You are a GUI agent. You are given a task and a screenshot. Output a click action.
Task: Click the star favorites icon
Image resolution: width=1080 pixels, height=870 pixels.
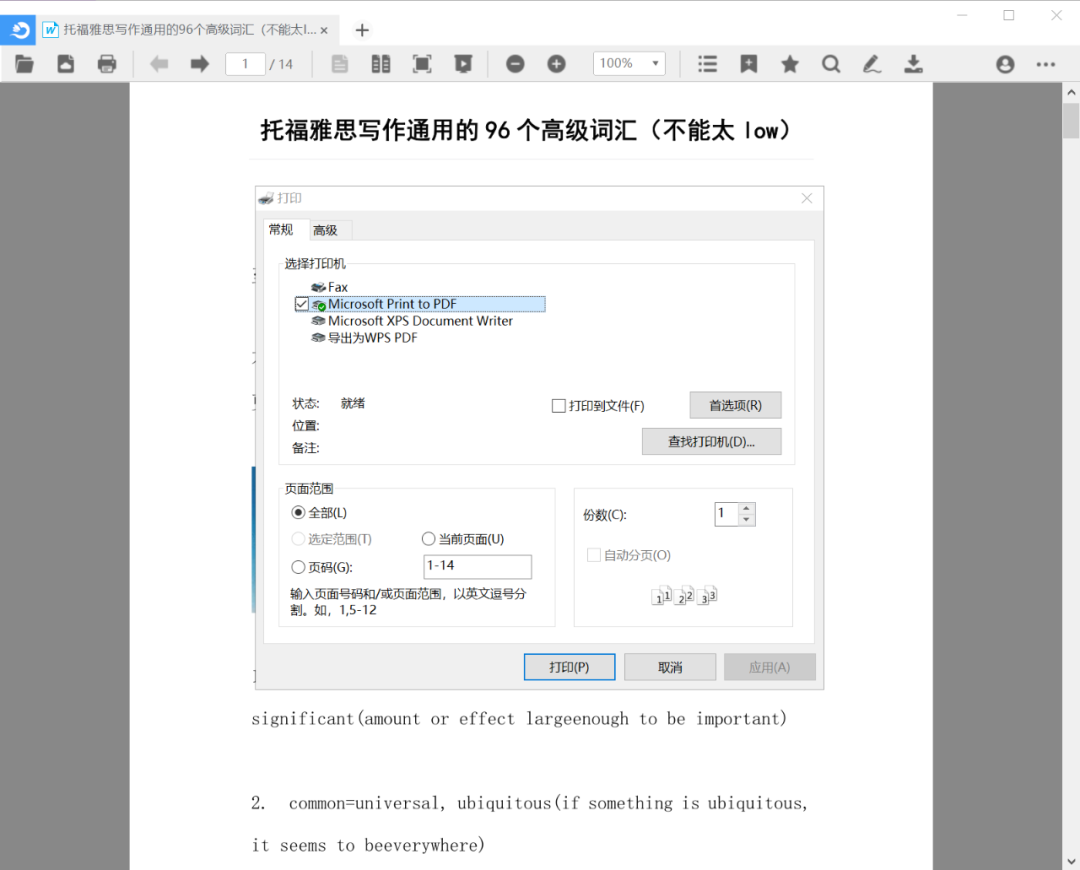click(x=790, y=64)
